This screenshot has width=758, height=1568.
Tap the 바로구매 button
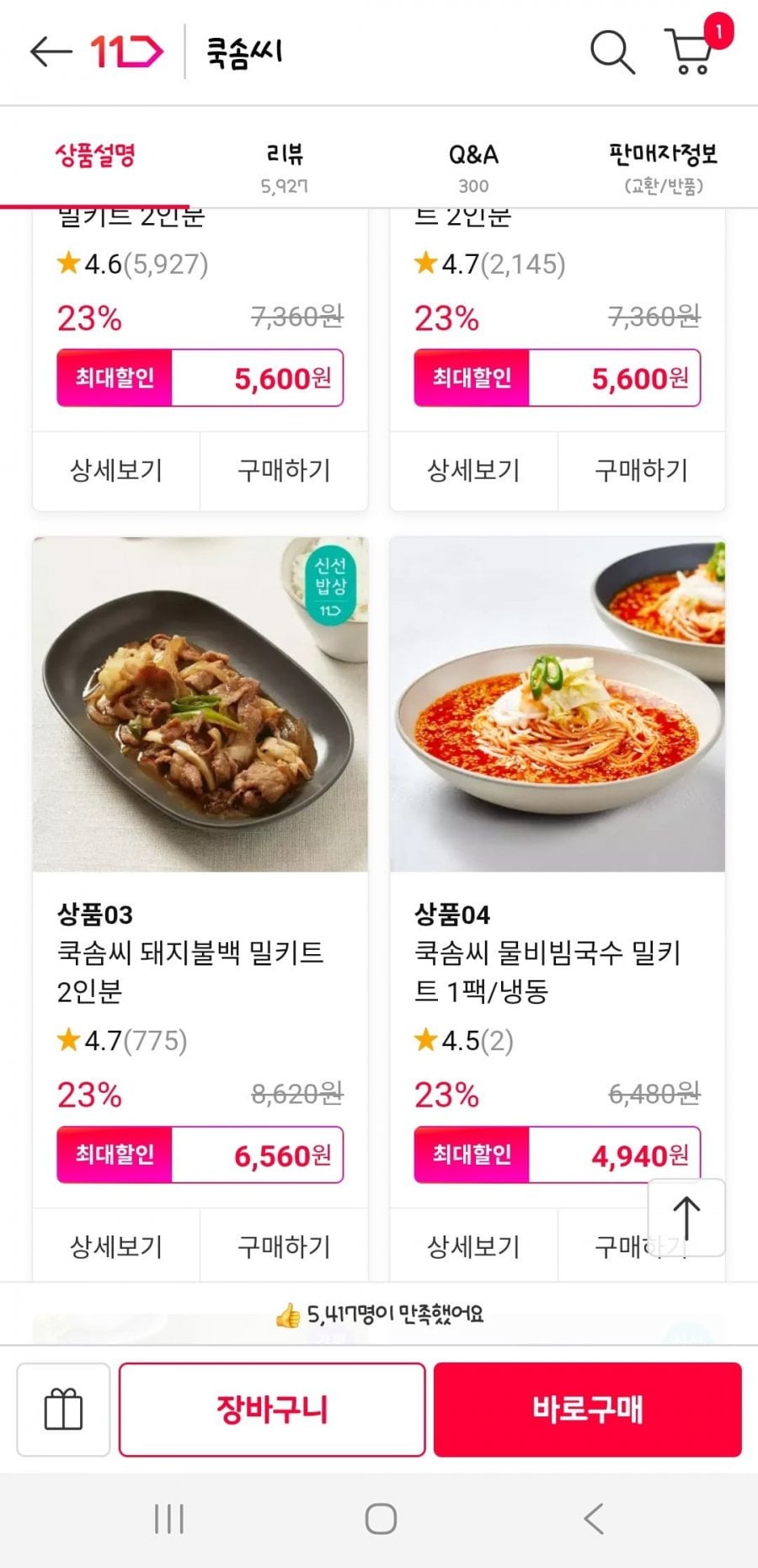tap(588, 1409)
